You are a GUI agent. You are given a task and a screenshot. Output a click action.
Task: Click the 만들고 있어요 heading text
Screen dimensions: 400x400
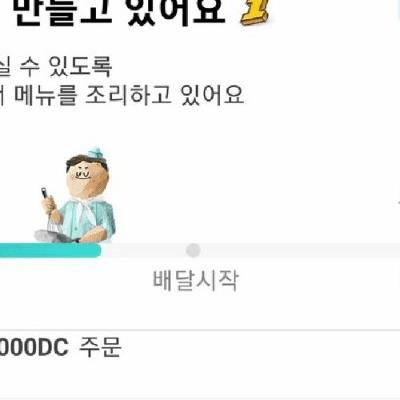120,13
